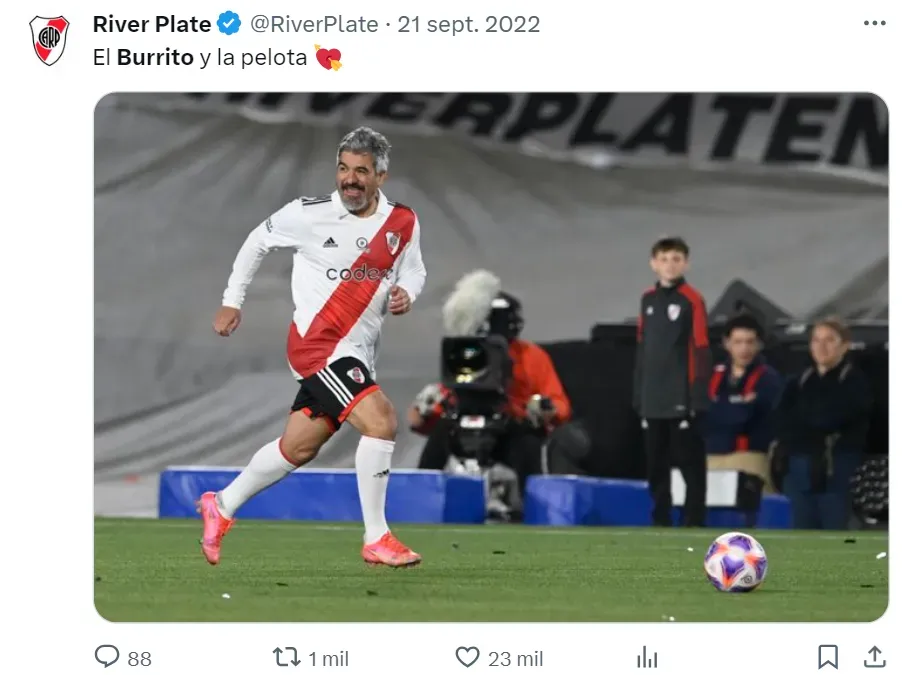Click the 23 mil likes count
Image resolution: width=902 pixels, height=675 pixels.
tap(515, 658)
